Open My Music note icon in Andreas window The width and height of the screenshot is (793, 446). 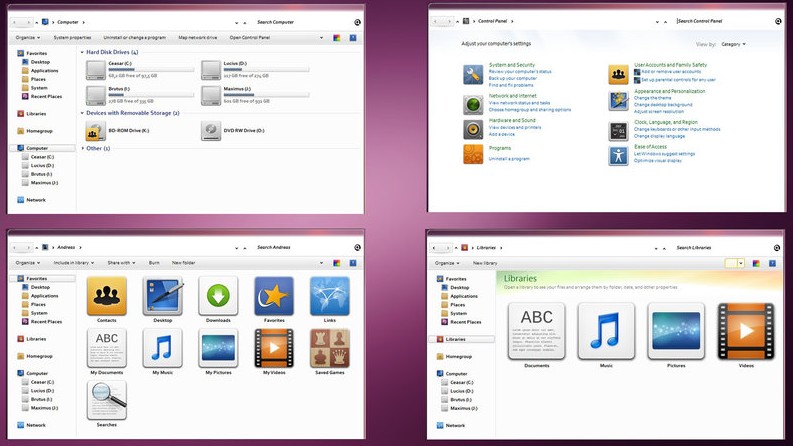(x=162, y=348)
